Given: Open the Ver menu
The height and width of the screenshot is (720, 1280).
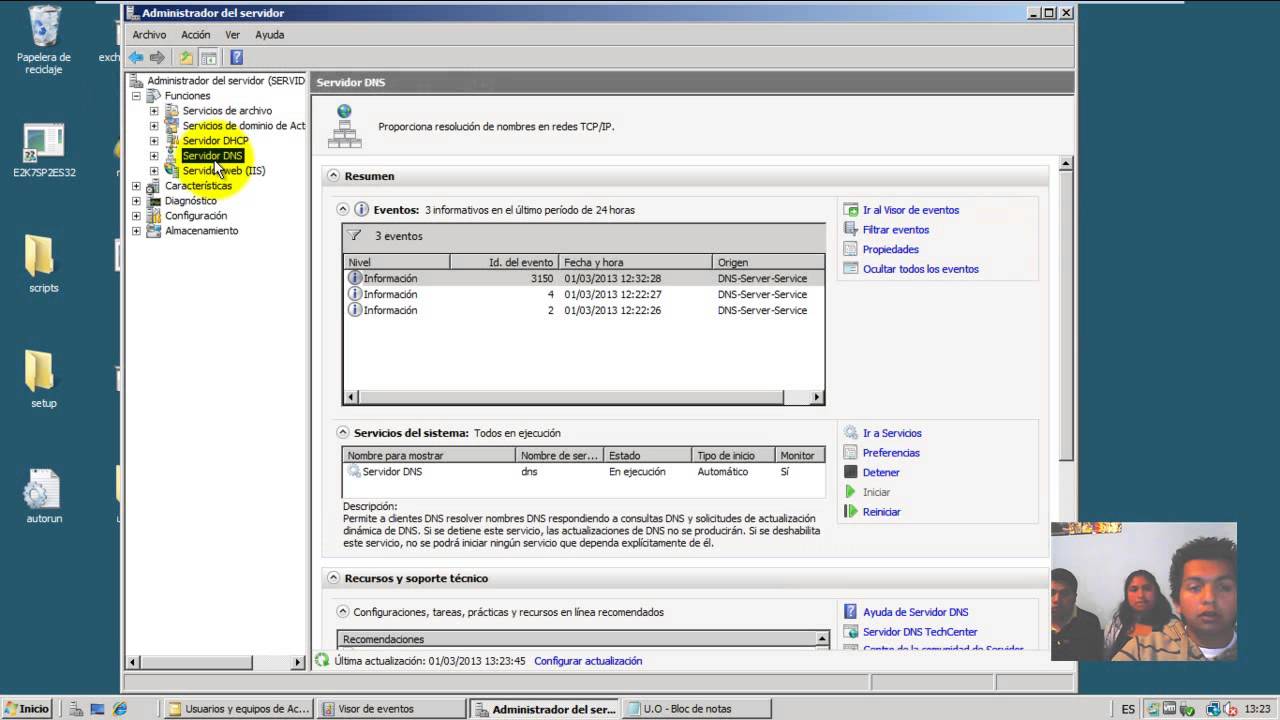Looking at the screenshot, I should click(x=232, y=34).
